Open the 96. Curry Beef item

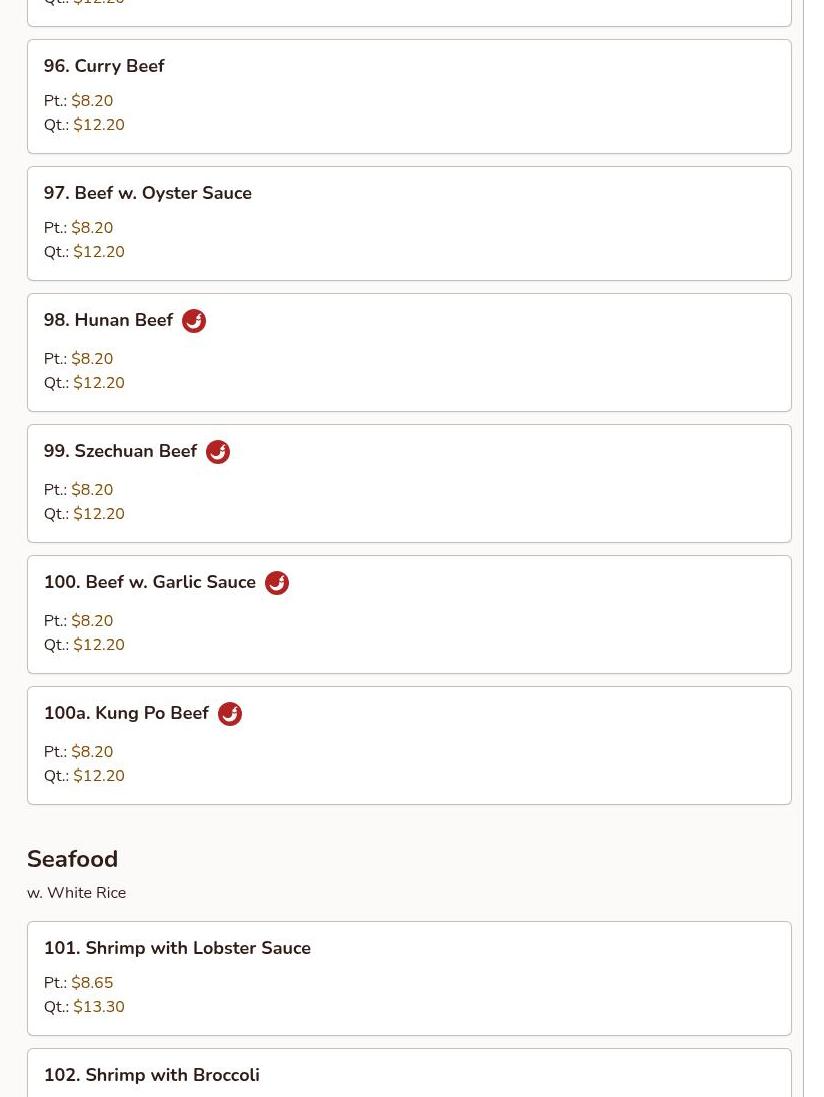click(104, 66)
